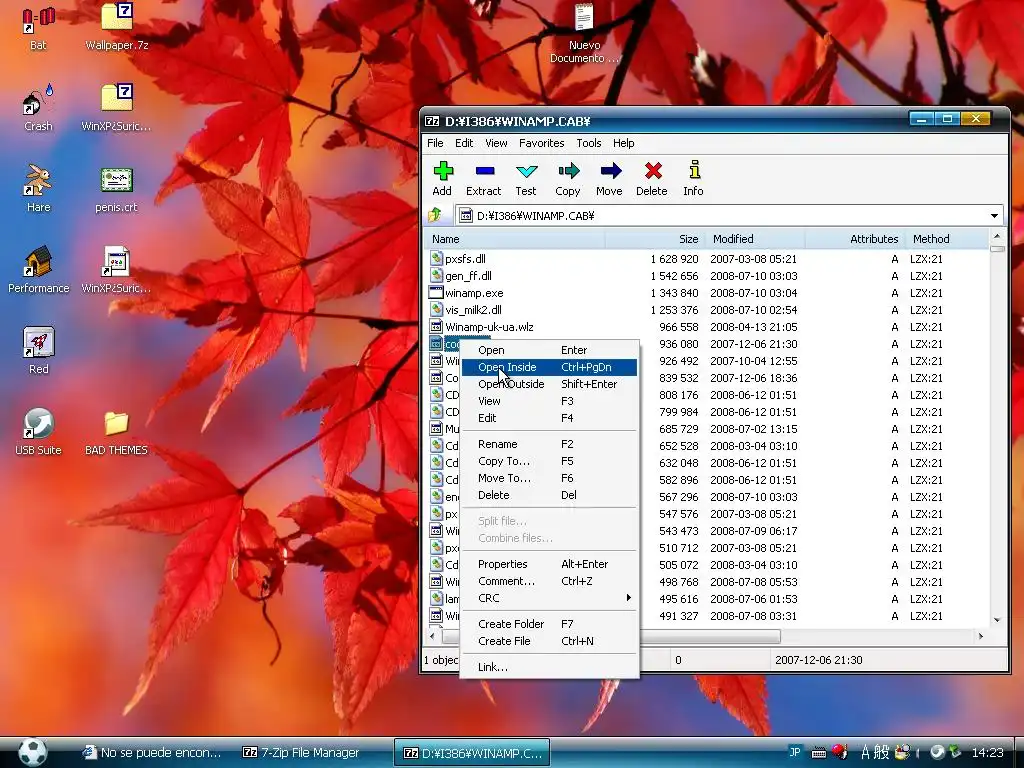Choose Comment... in context menu
1024x768 pixels.
tap(549, 581)
